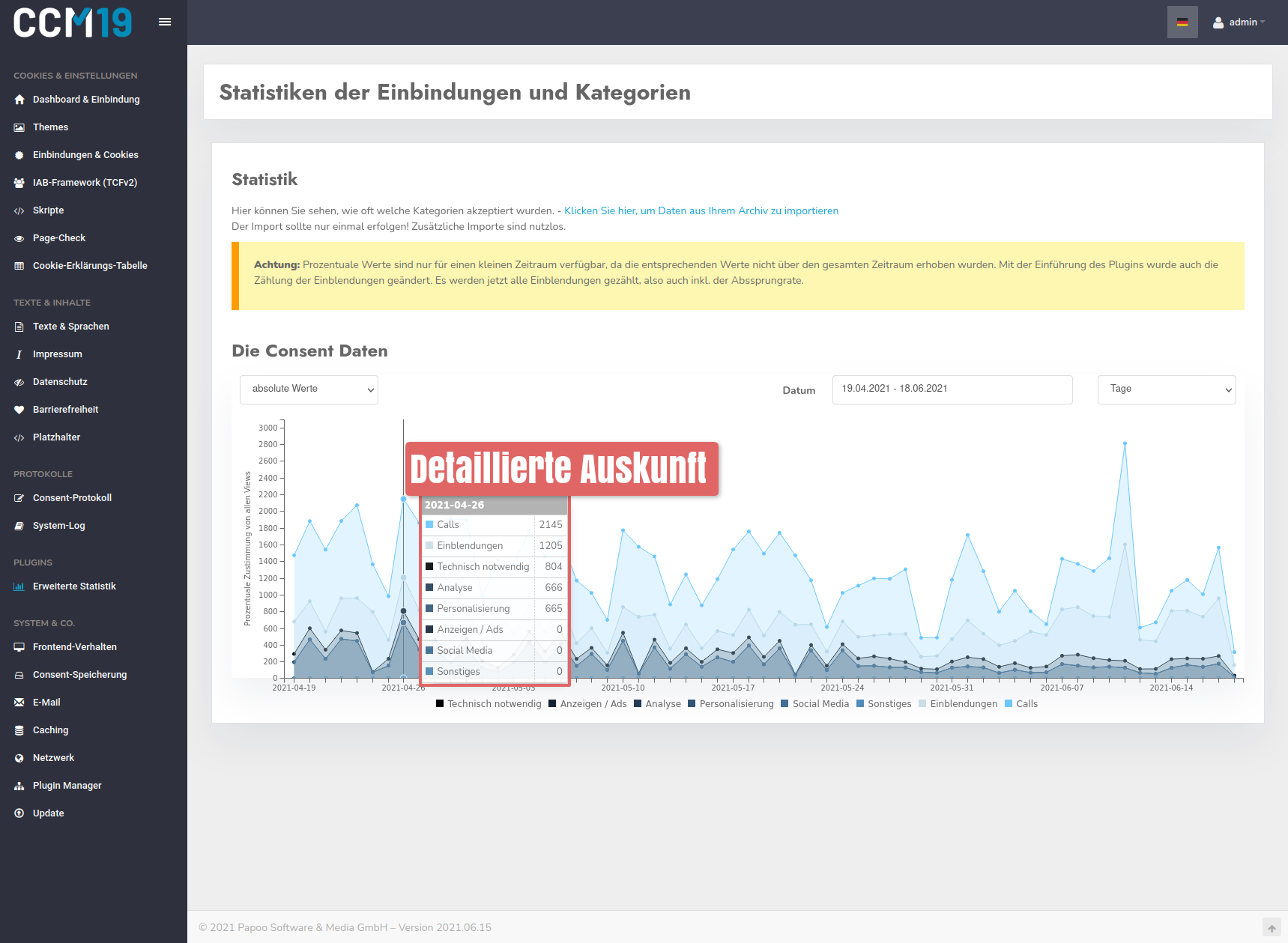
Task: Click the crossed-eye icon beside Datenschutz
Action: point(19,382)
